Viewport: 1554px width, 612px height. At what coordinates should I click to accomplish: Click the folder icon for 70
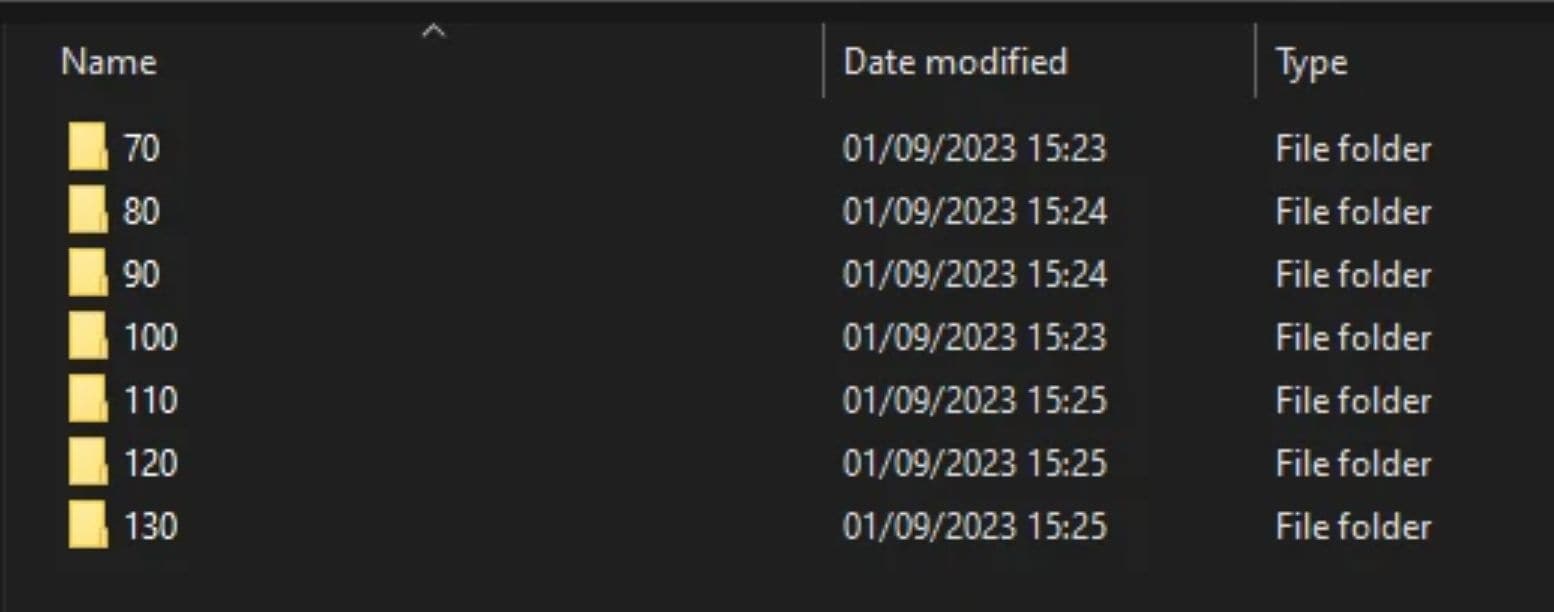pos(88,148)
